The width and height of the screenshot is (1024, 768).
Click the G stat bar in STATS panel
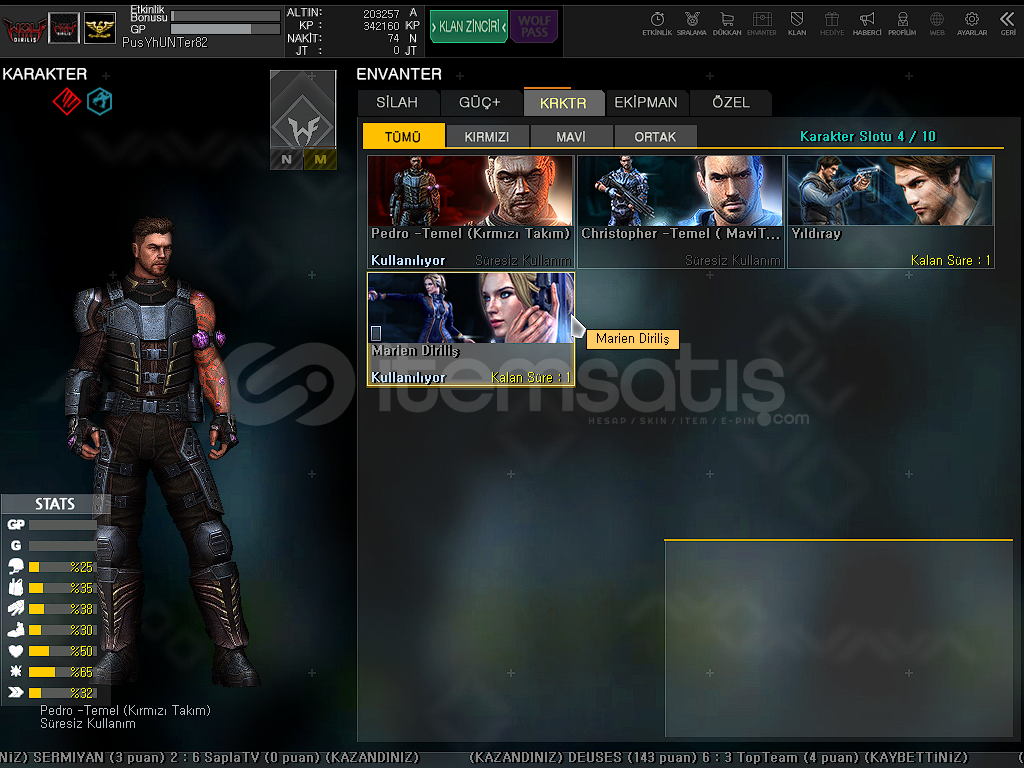[x=63, y=545]
